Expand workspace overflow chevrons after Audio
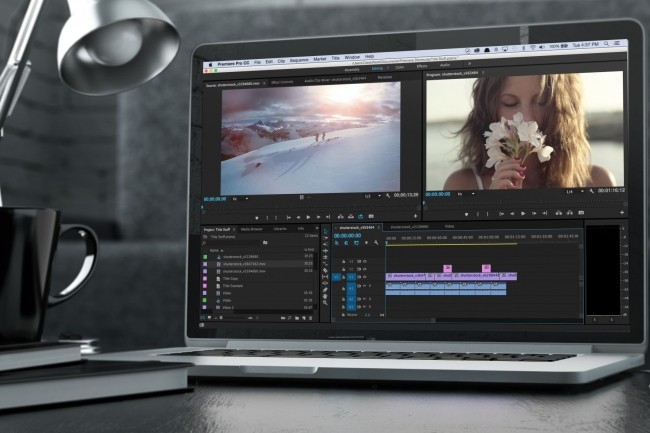 pos(469,64)
